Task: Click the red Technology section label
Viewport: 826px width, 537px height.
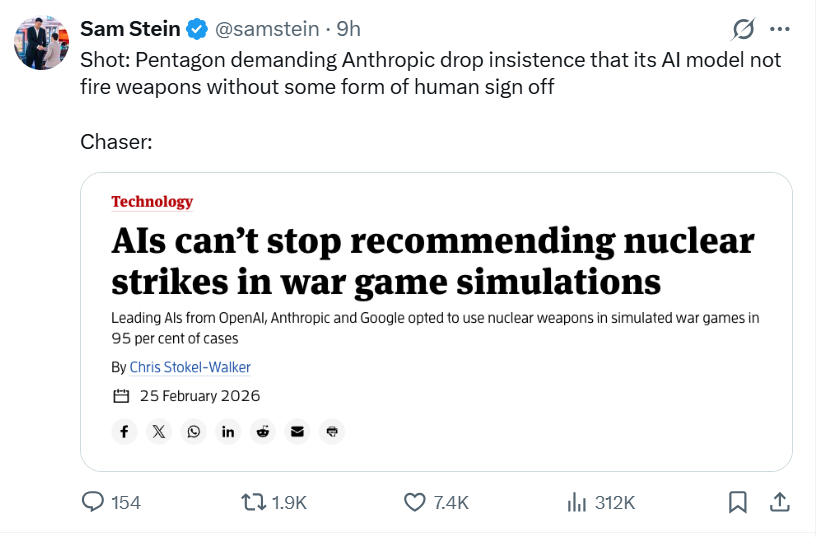Action: (x=152, y=202)
